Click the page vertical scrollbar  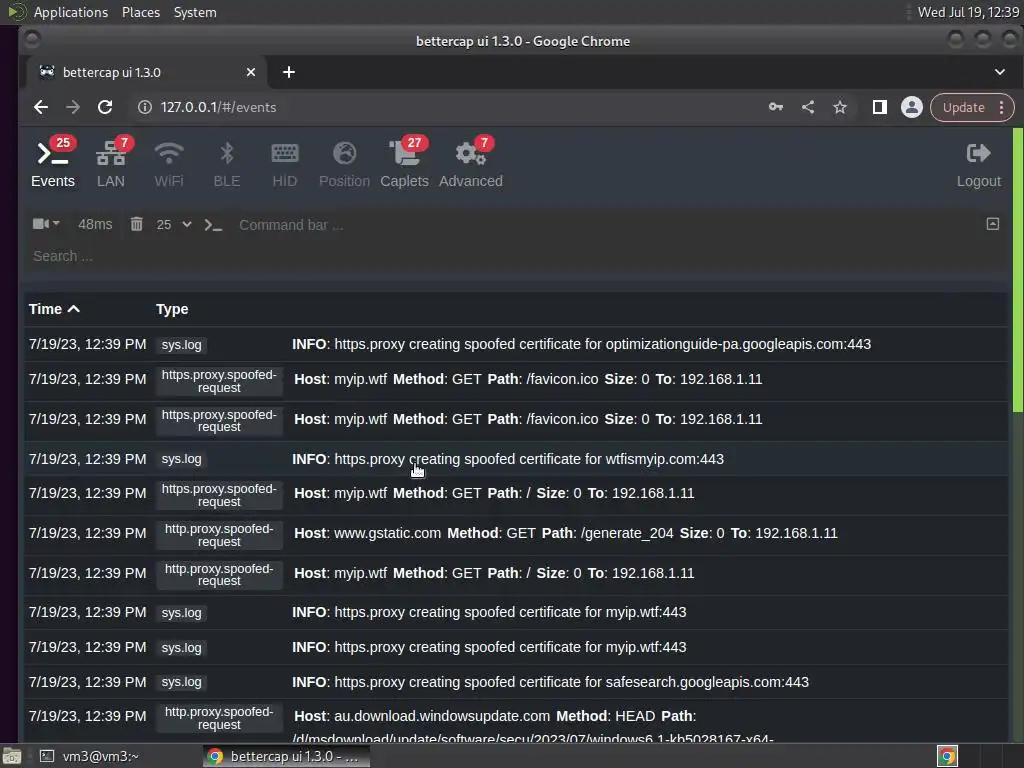1017,270
